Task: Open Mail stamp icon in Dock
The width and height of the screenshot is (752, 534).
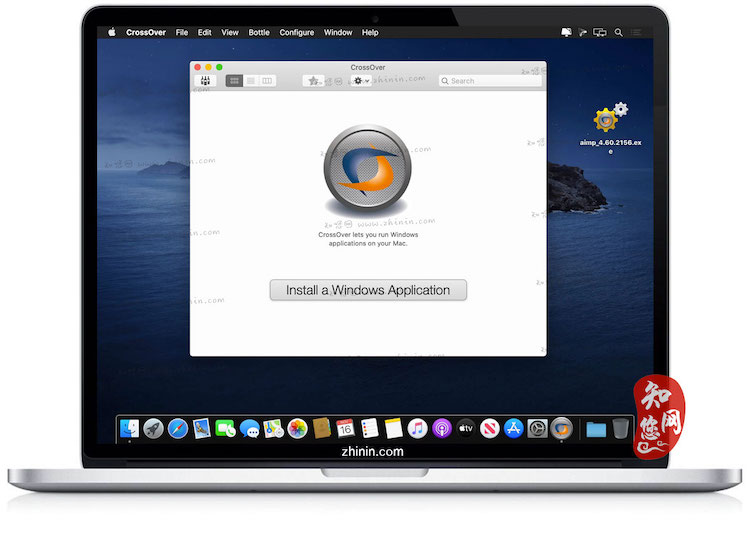Action: pyautogui.click(x=201, y=428)
